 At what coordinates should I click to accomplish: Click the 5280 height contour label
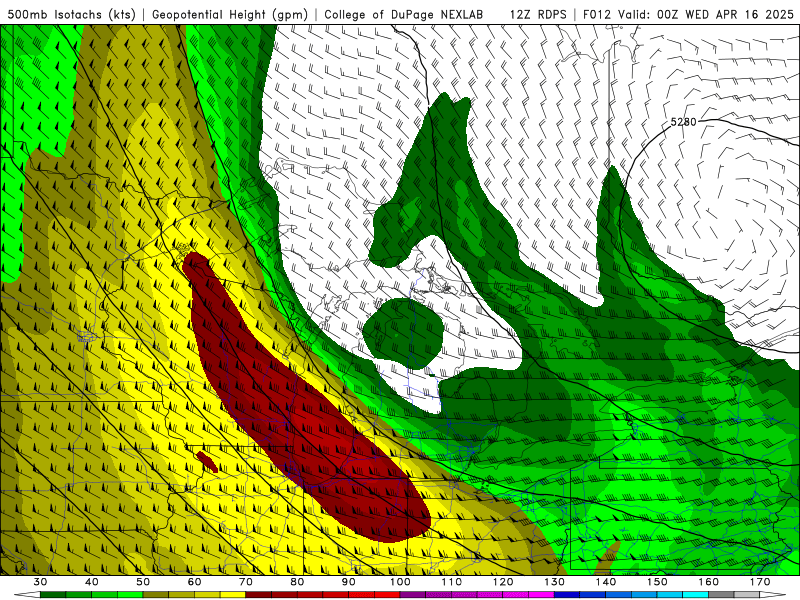[683, 122]
